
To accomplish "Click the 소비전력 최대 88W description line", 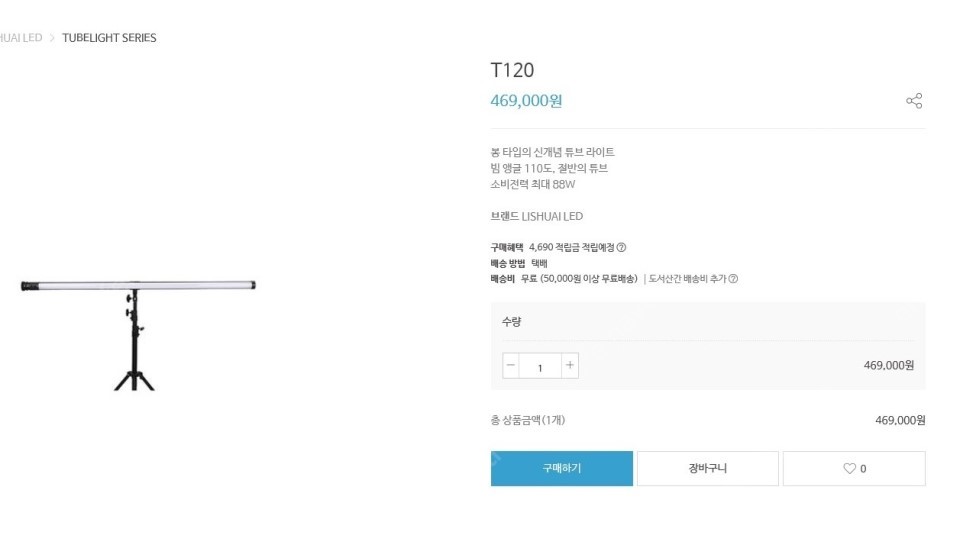I will (x=533, y=184).
